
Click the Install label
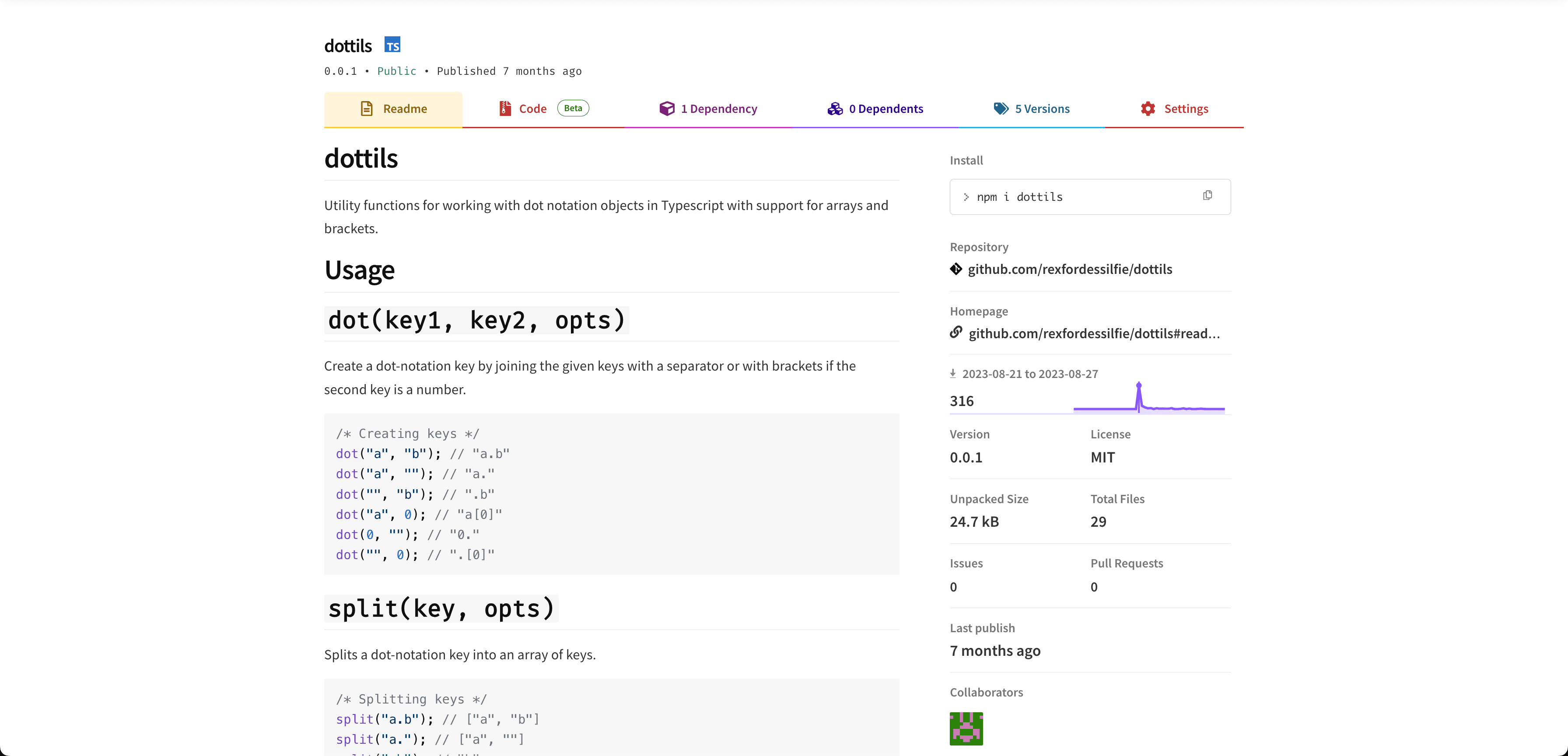click(966, 160)
